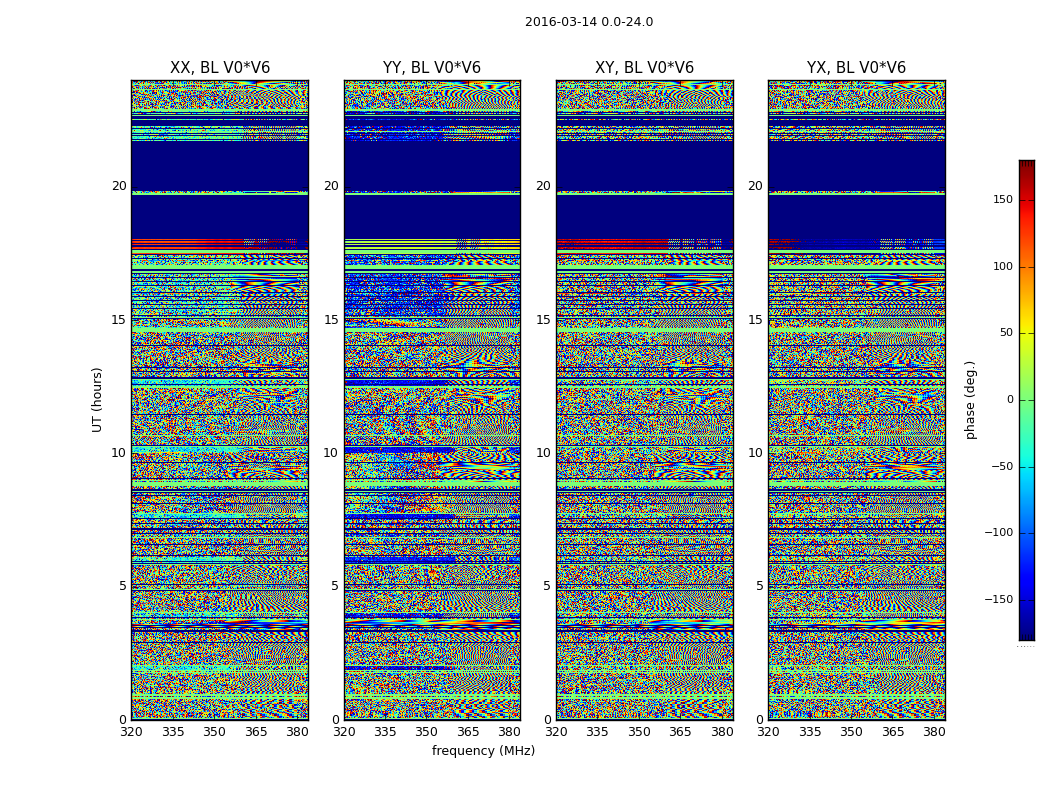Click the colorbar tick label "−150"
This screenshot has width=1050, height=800.
pos(999,600)
